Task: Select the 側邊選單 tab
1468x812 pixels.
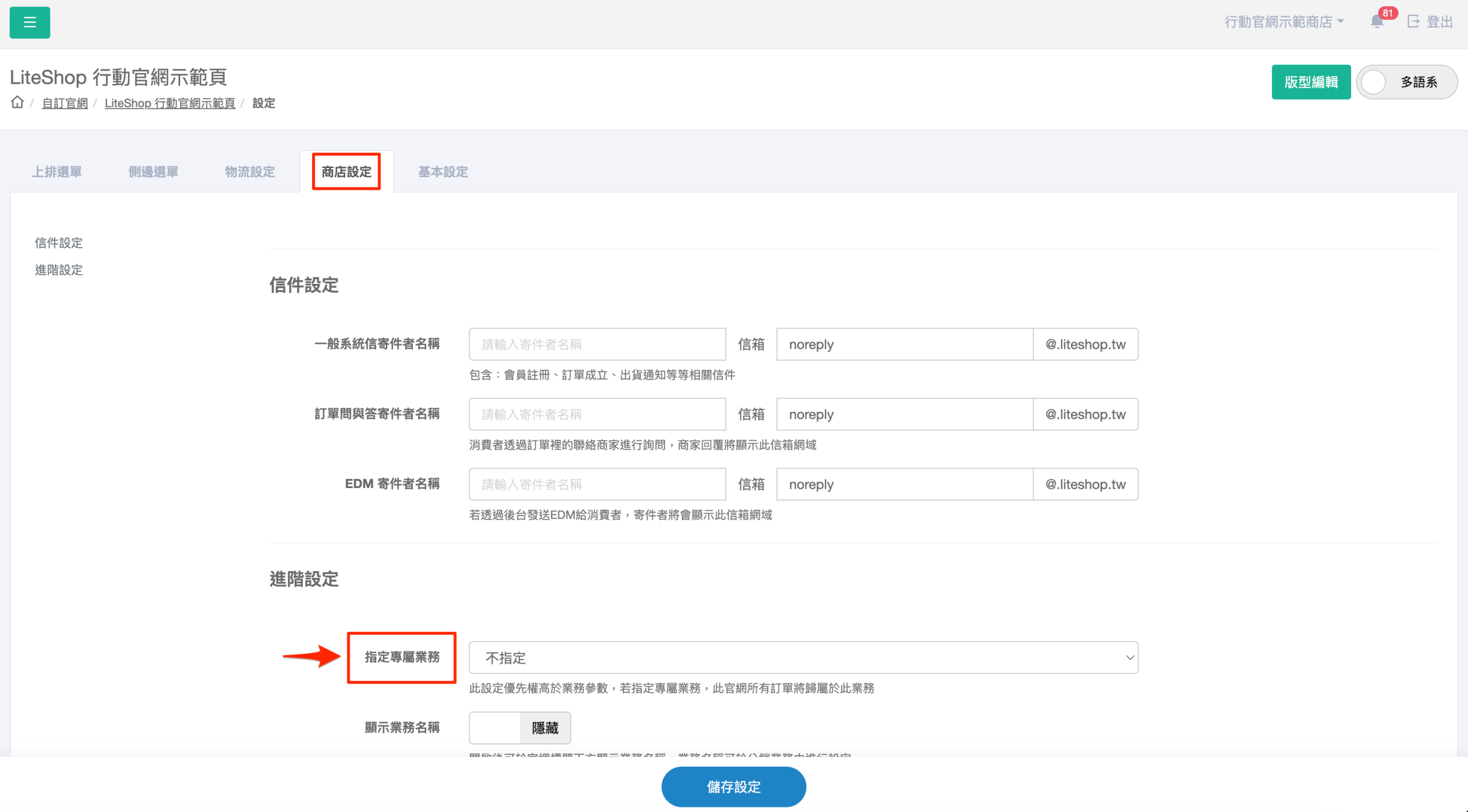Action: click(153, 171)
